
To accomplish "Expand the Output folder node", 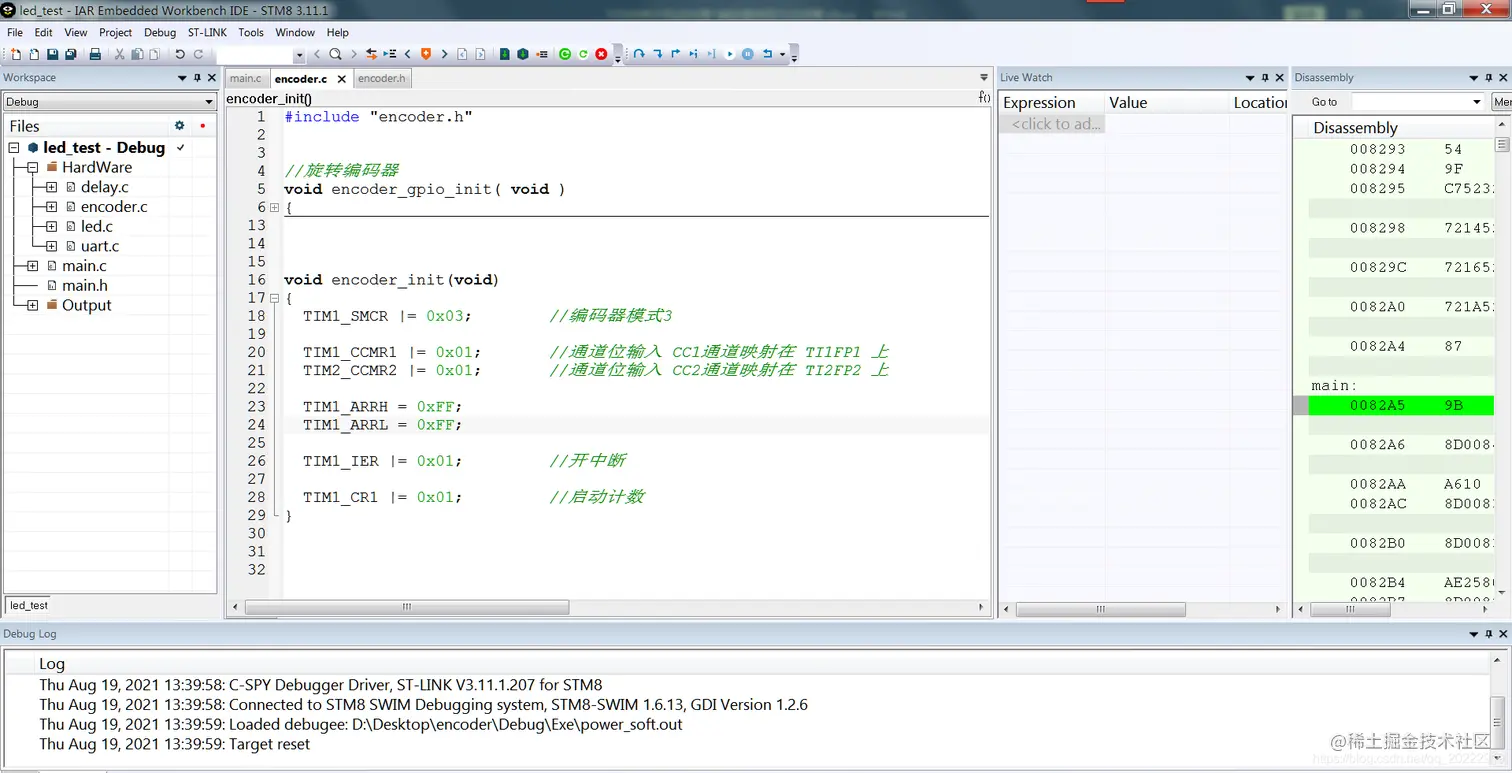I will pyautogui.click(x=33, y=305).
